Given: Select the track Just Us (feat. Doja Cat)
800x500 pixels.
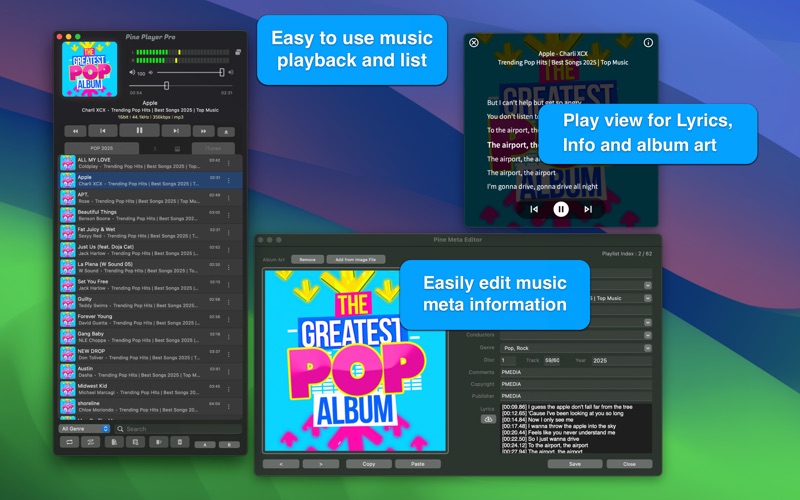Looking at the screenshot, I should 151,250.
